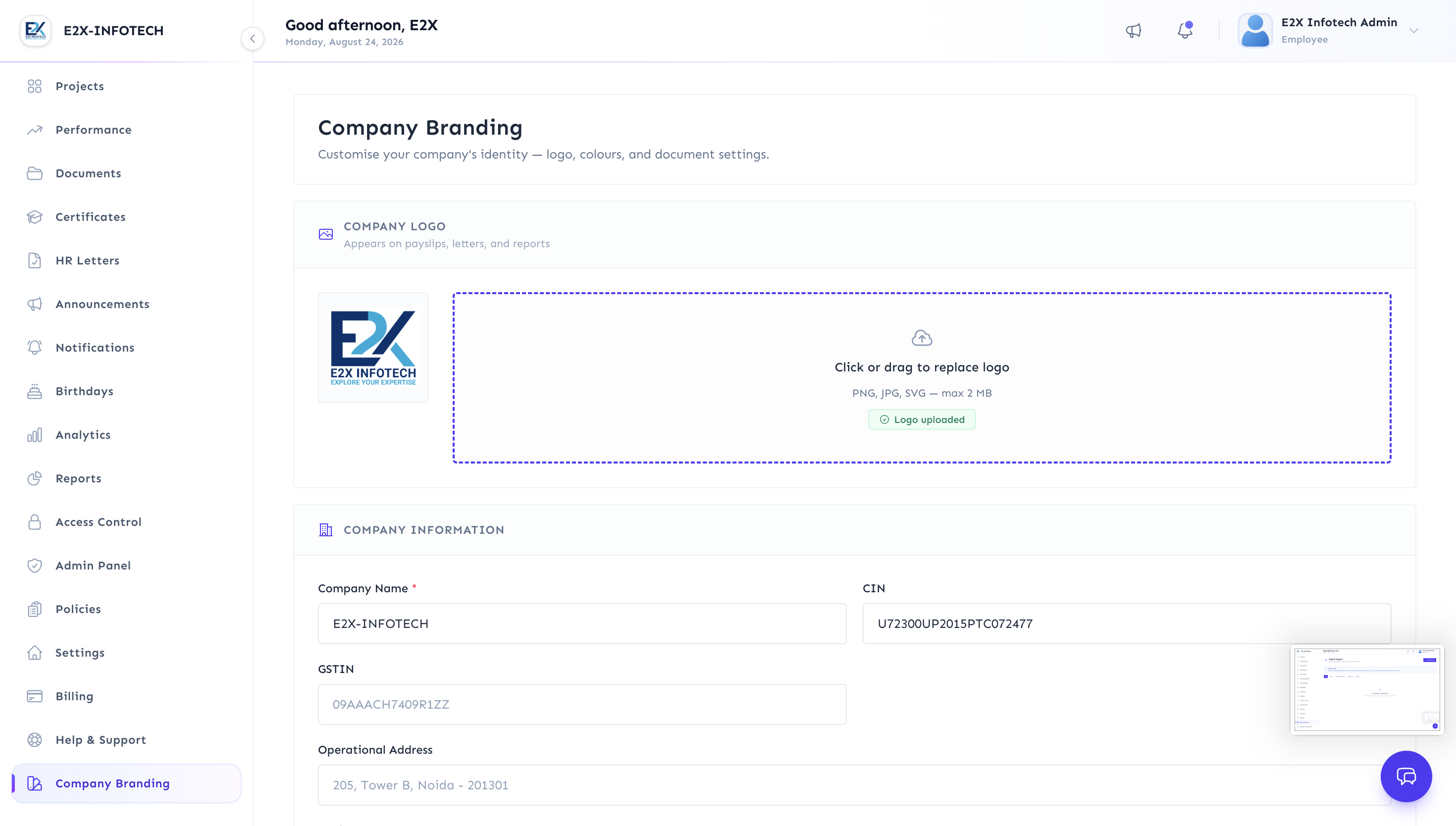Click the user avatar in header

point(1254,31)
